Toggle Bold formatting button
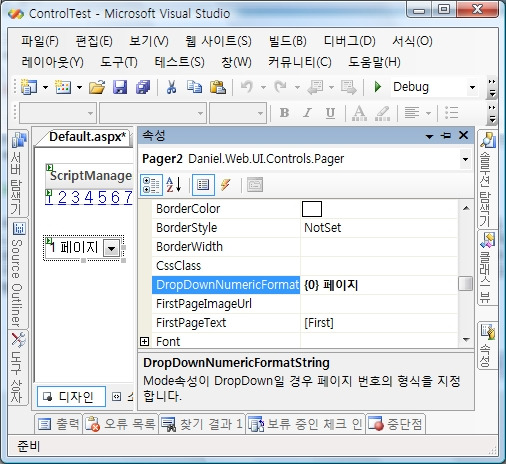Image resolution: width=506 pixels, height=464 pixels. tap(284, 113)
